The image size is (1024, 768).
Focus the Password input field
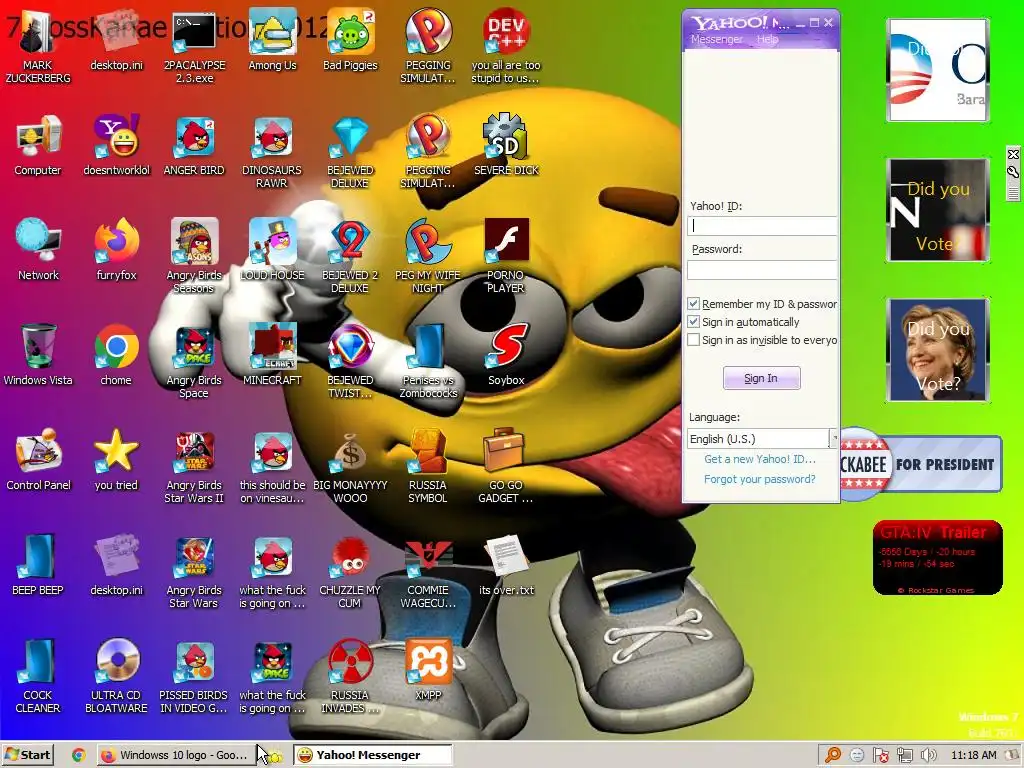762,270
